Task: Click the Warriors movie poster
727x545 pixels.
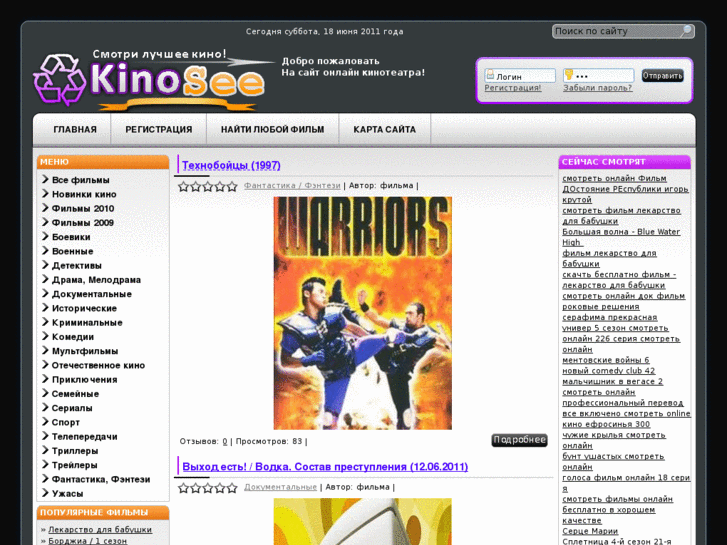Action: [363, 313]
